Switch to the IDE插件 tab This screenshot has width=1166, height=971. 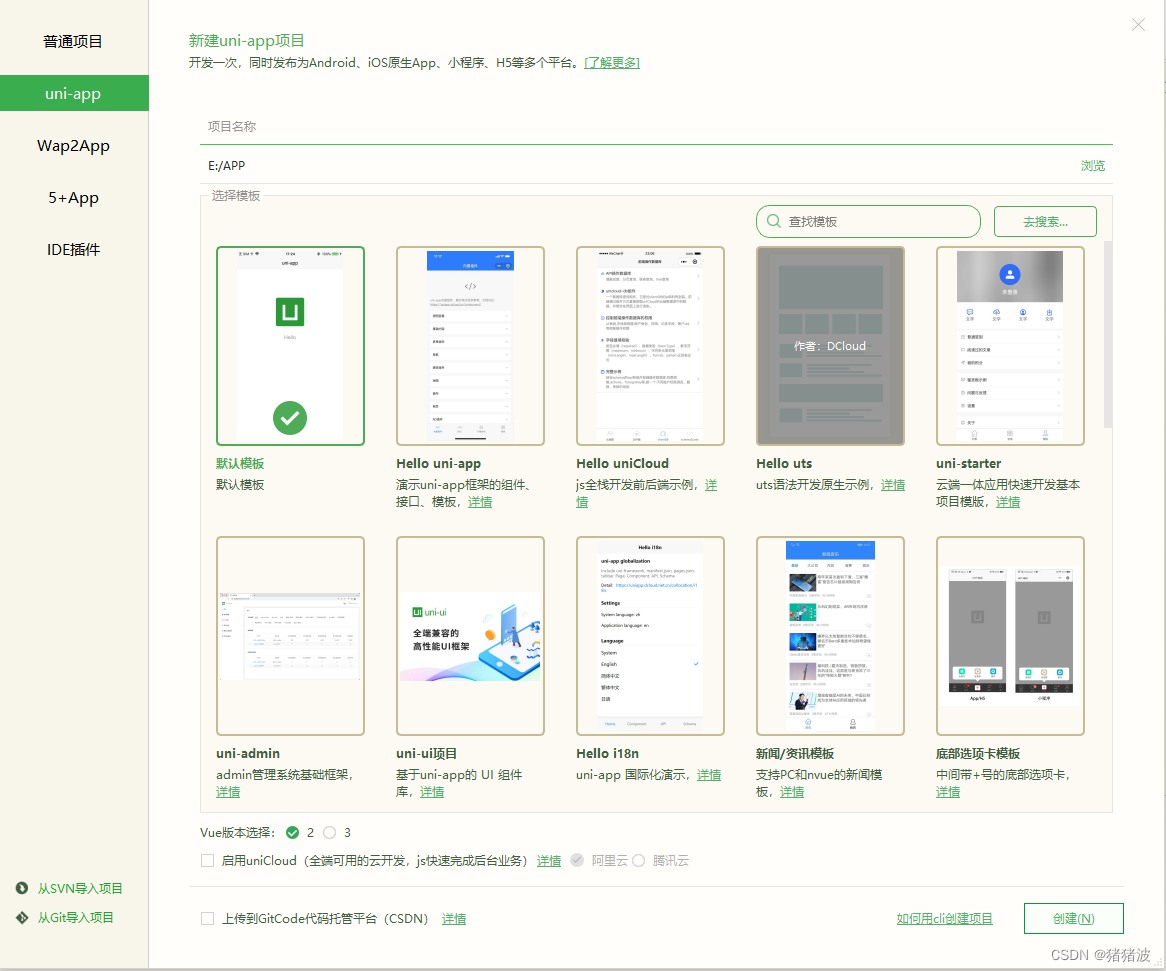tap(73, 250)
